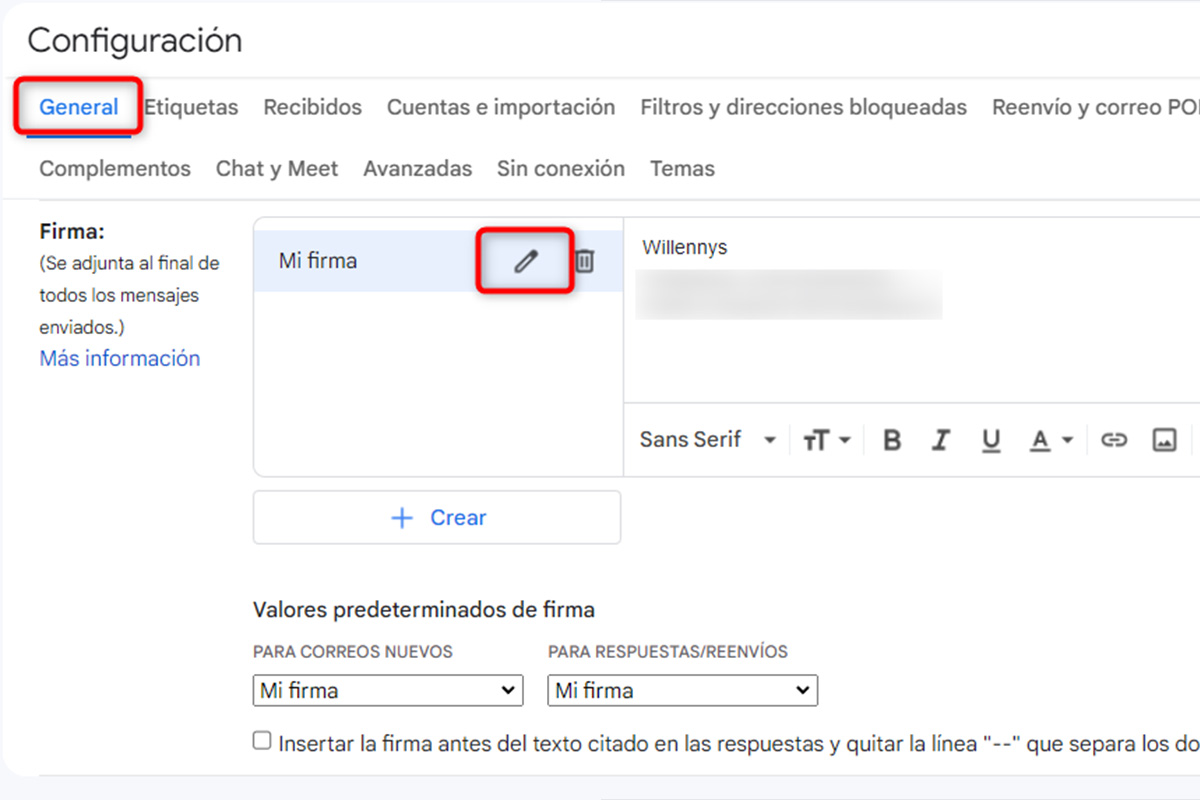Create a new signature with Crear
The image size is (1200, 800).
[x=437, y=517]
